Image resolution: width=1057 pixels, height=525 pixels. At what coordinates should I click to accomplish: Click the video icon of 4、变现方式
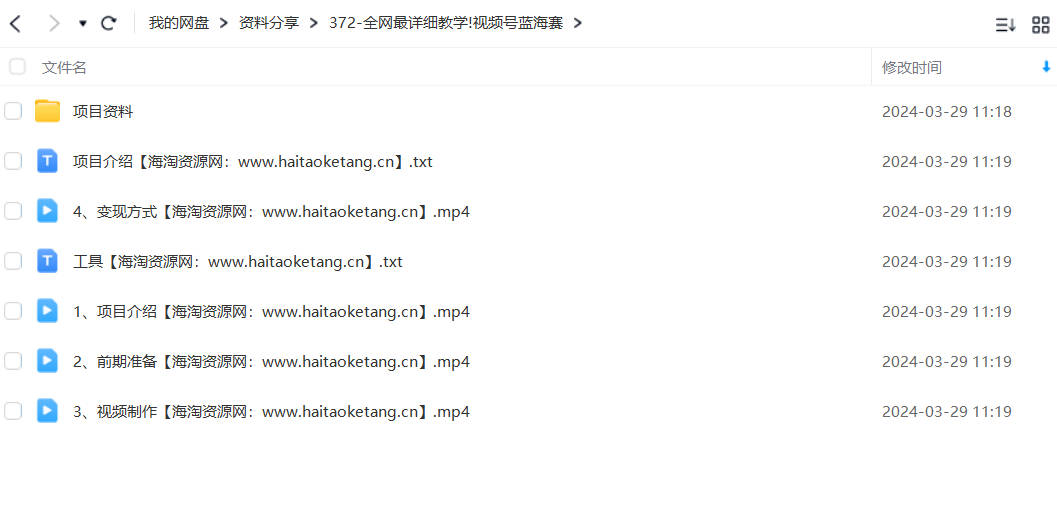(x=47, y=211)
